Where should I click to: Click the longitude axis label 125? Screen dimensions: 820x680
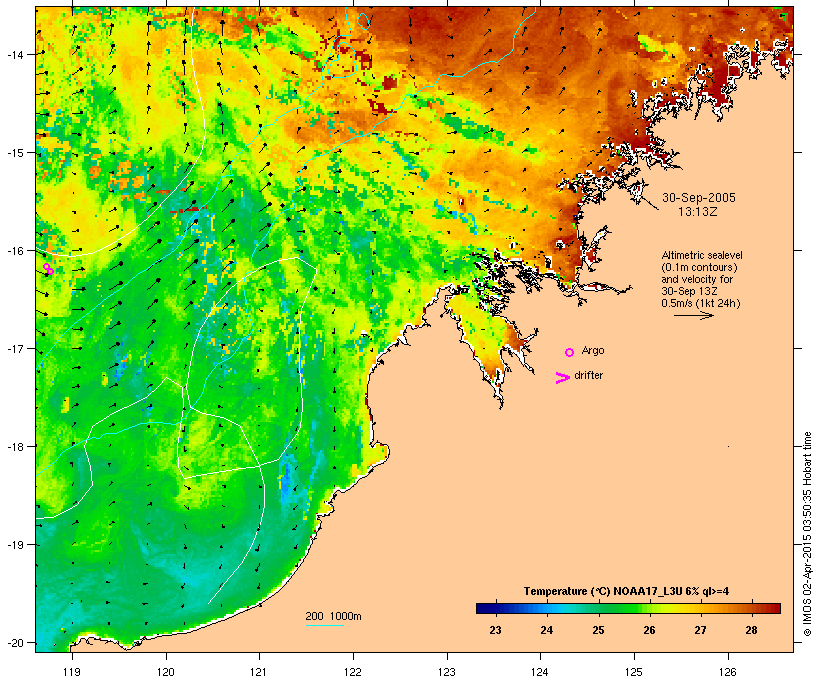tap(634, 672)
